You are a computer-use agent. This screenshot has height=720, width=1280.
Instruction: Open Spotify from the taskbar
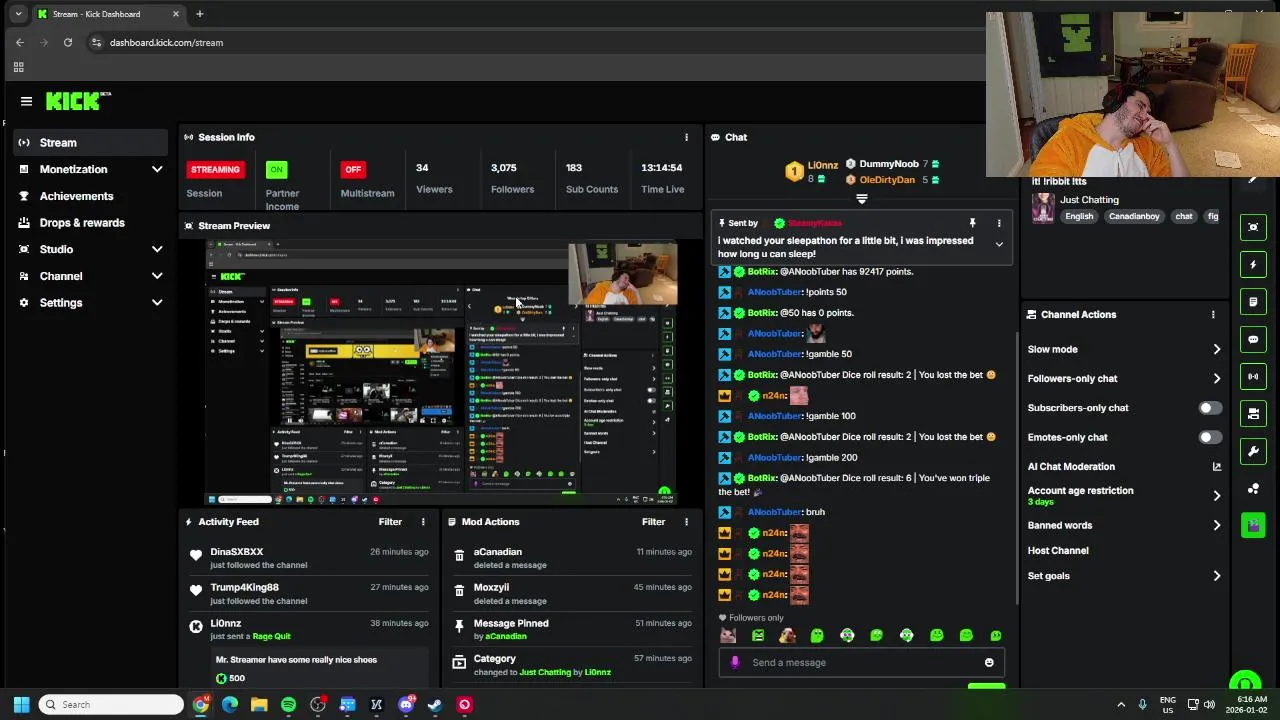pyautogui.click(x=288, y=705)
